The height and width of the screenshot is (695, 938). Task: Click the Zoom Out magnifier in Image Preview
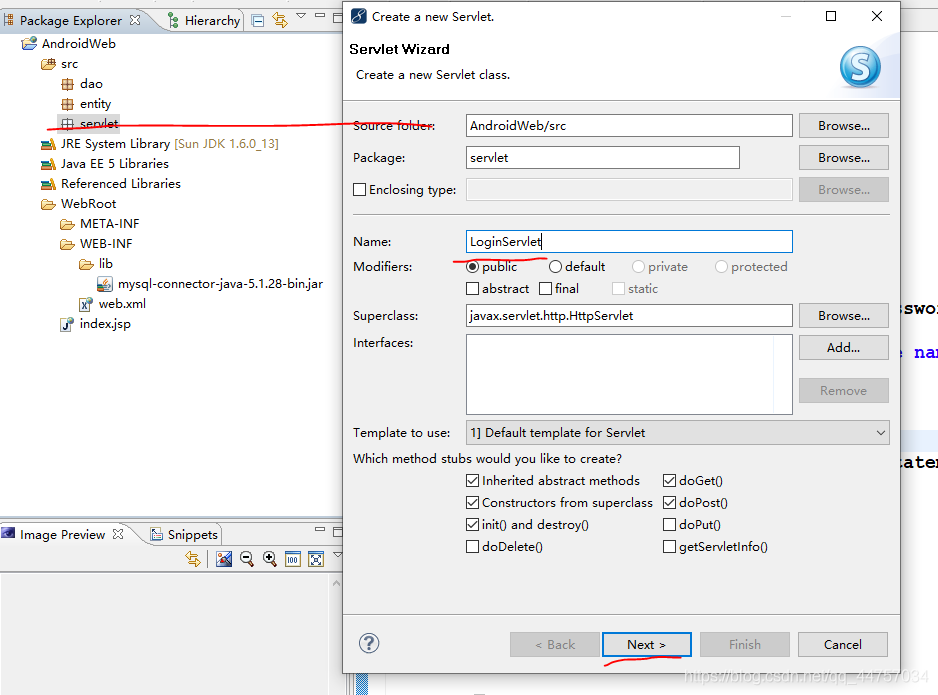click(x=246, y=558)
